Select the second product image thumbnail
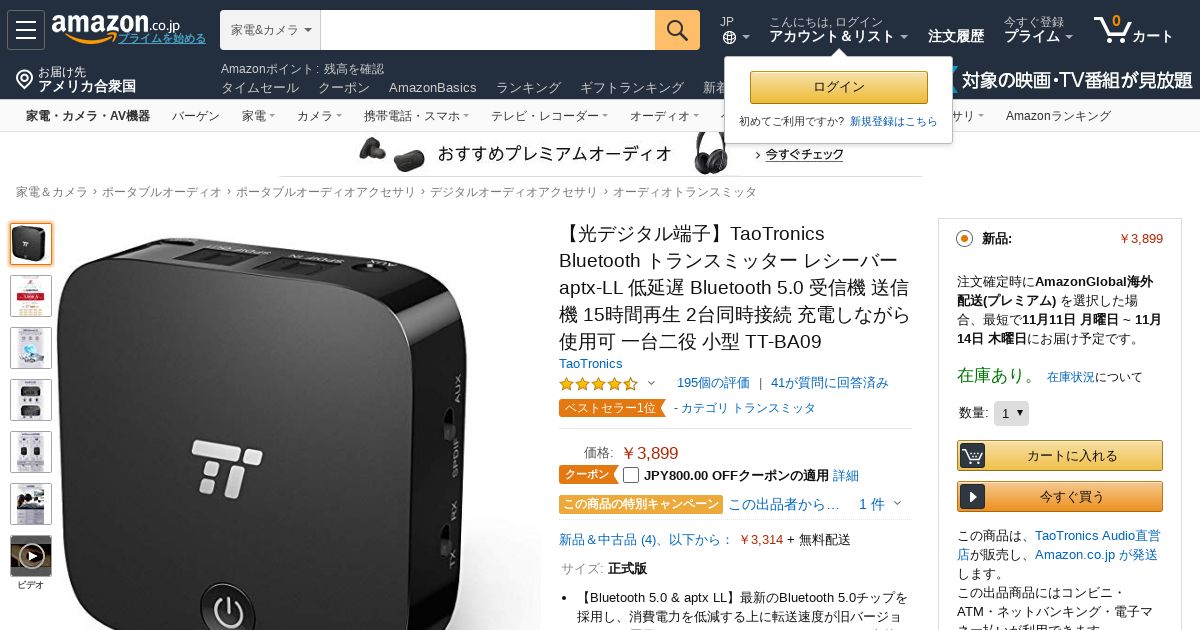Image resolution: width=1200 pixels, height=630 pixels. pos(31,296)
